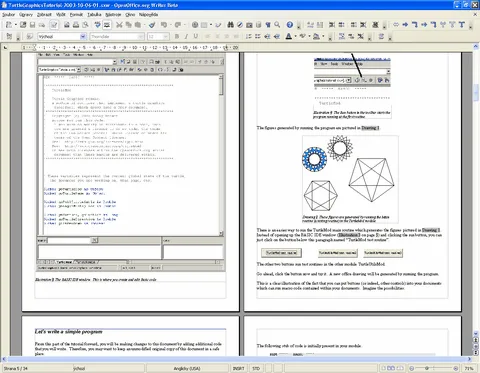Click middle TurtleSubMod test routine button
The width and height of the screenshot is (480, 373).
click(337, 253)
